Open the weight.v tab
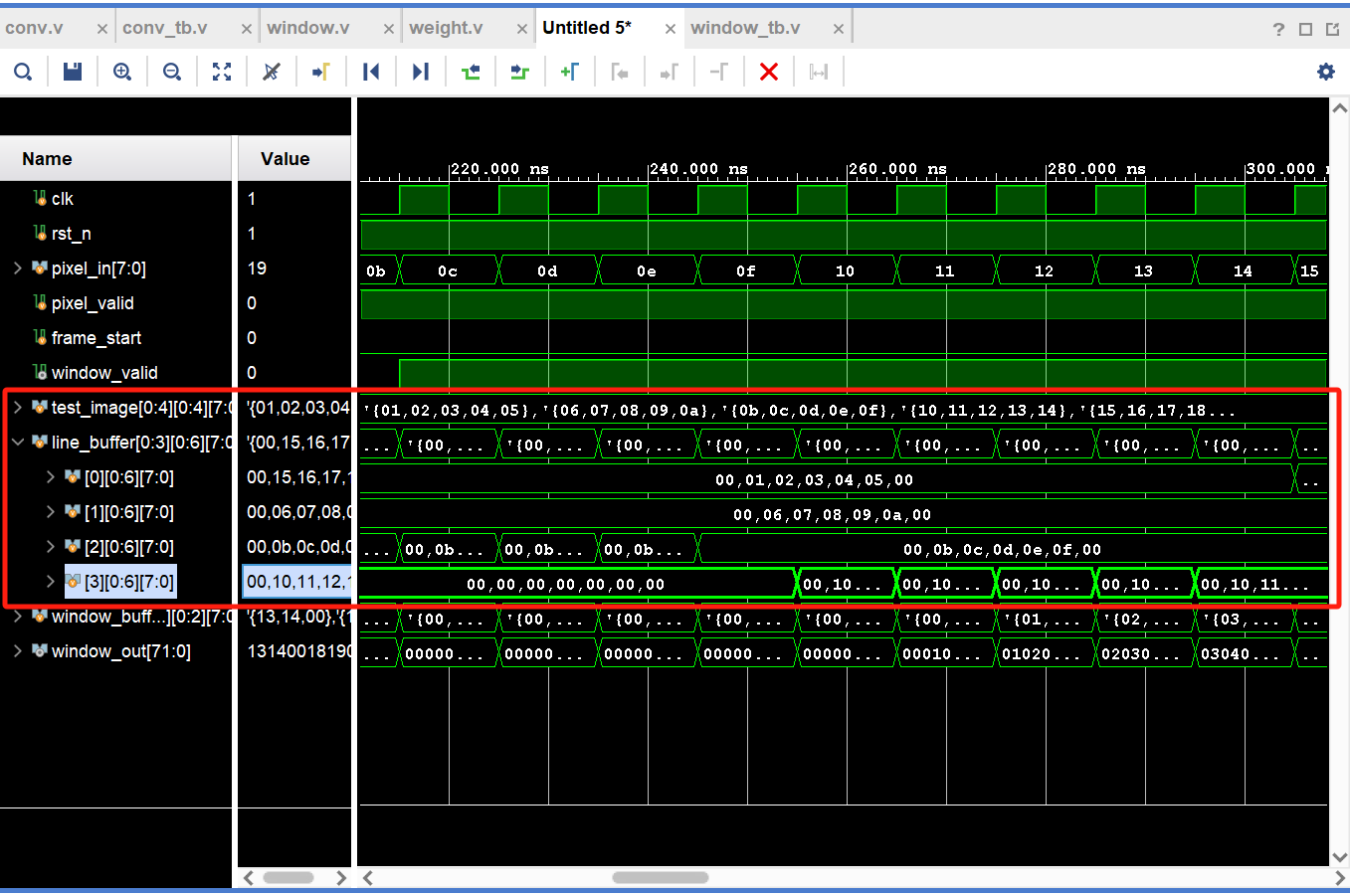1350x896 pixels. tap(446, 28)
